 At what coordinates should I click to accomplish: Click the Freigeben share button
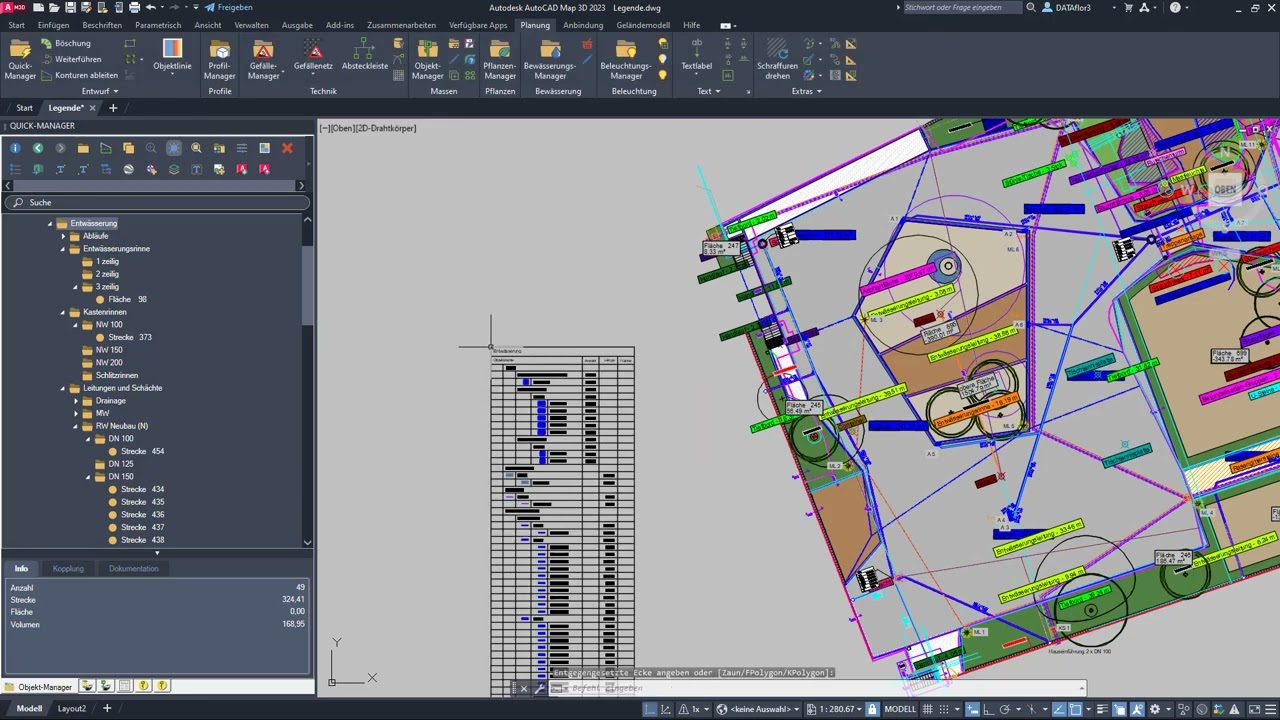(229, 7)
